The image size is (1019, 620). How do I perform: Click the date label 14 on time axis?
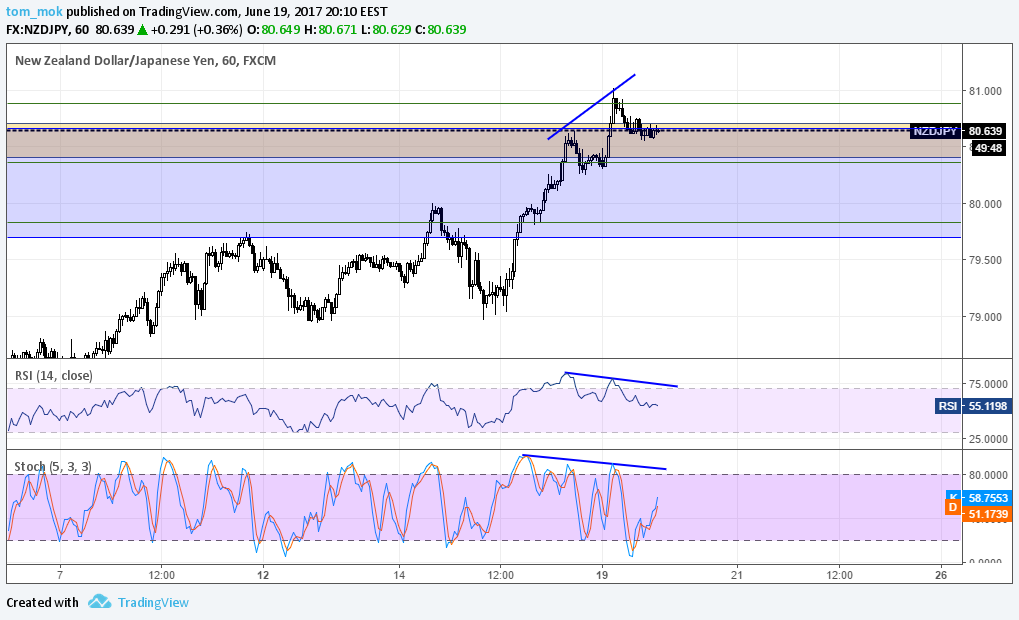(x=399, y=575)
